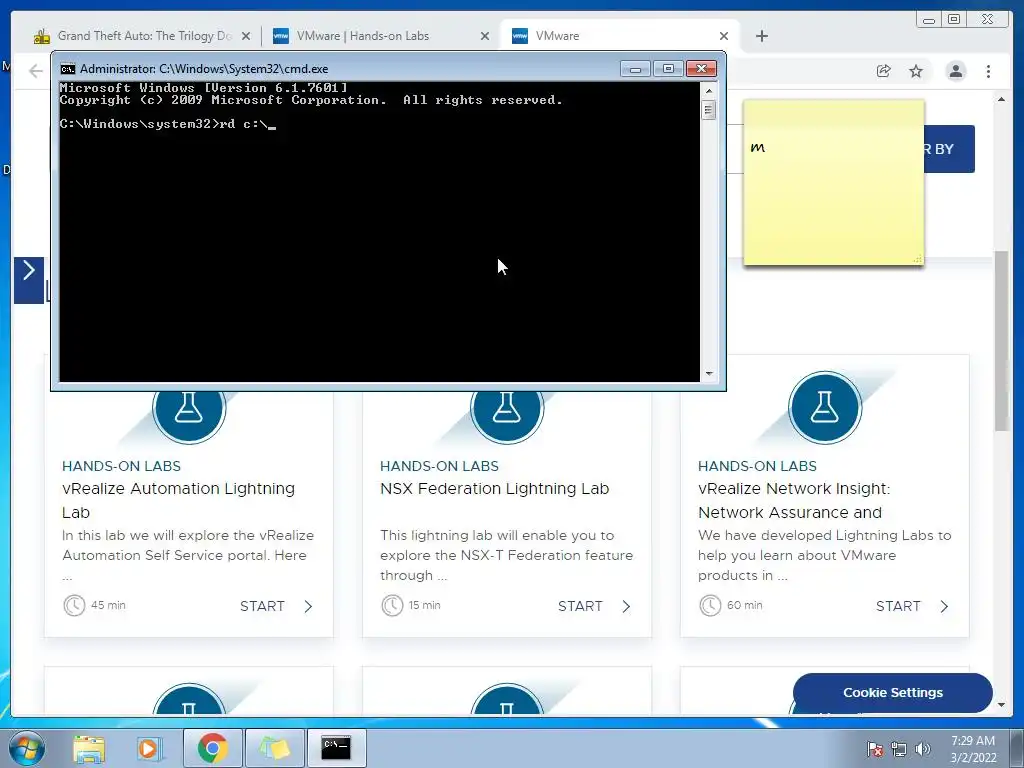This screenshot has height=768, width=1024.
Task: Click cmd scrollbar down arrow
Action: 709,374
